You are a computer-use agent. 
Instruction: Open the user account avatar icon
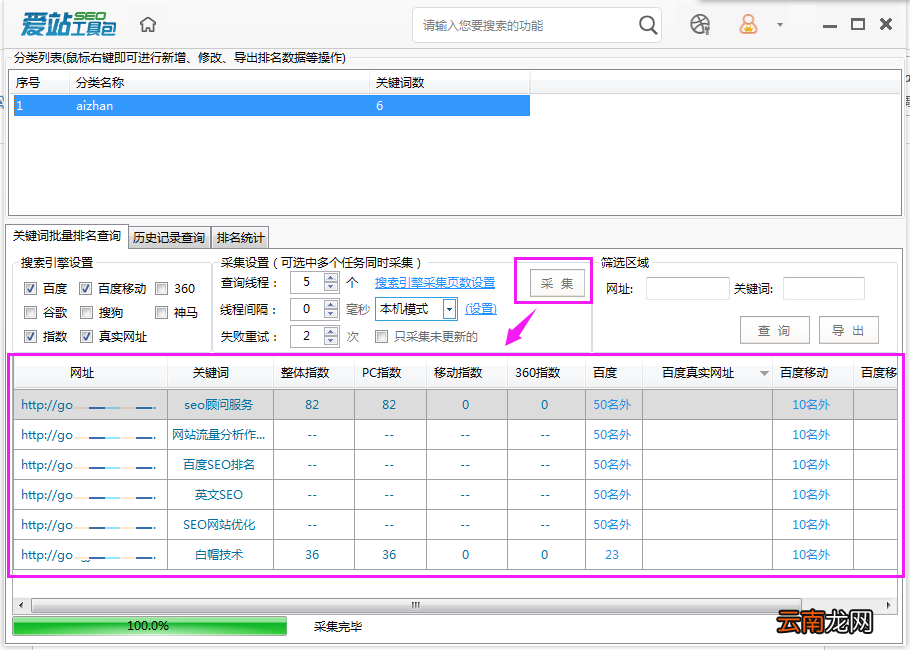click(x=749, y=24)
